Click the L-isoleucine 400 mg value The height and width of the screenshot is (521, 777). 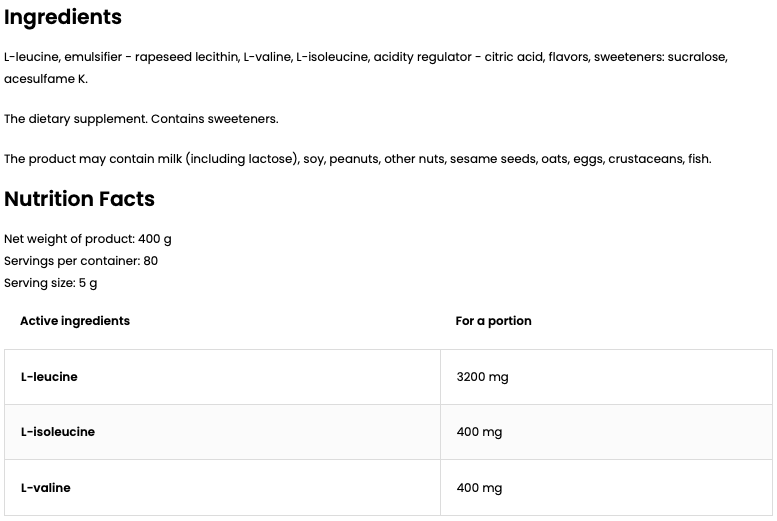(x=479, y=432)
